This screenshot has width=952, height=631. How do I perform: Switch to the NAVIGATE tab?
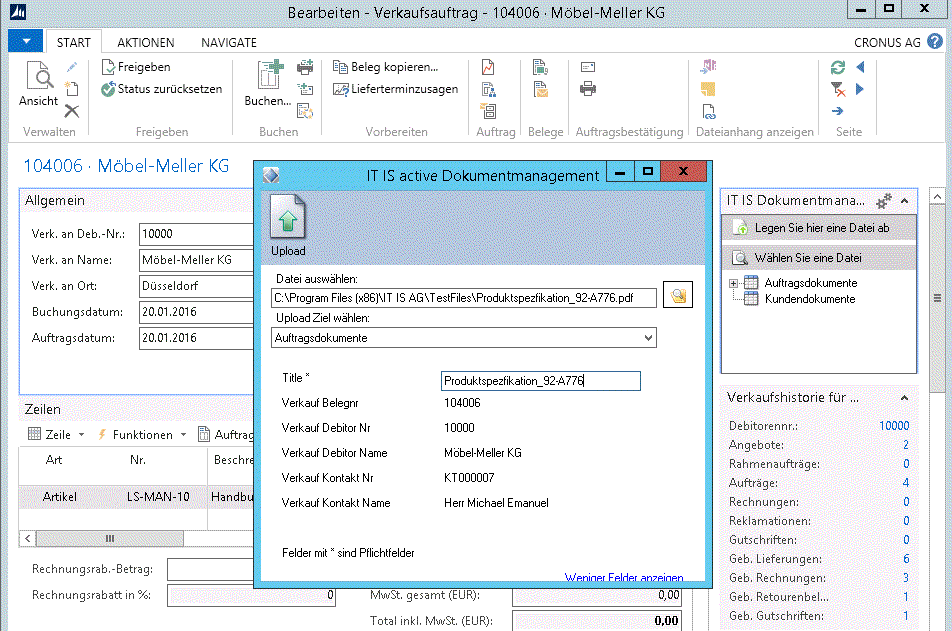point(229,43)
